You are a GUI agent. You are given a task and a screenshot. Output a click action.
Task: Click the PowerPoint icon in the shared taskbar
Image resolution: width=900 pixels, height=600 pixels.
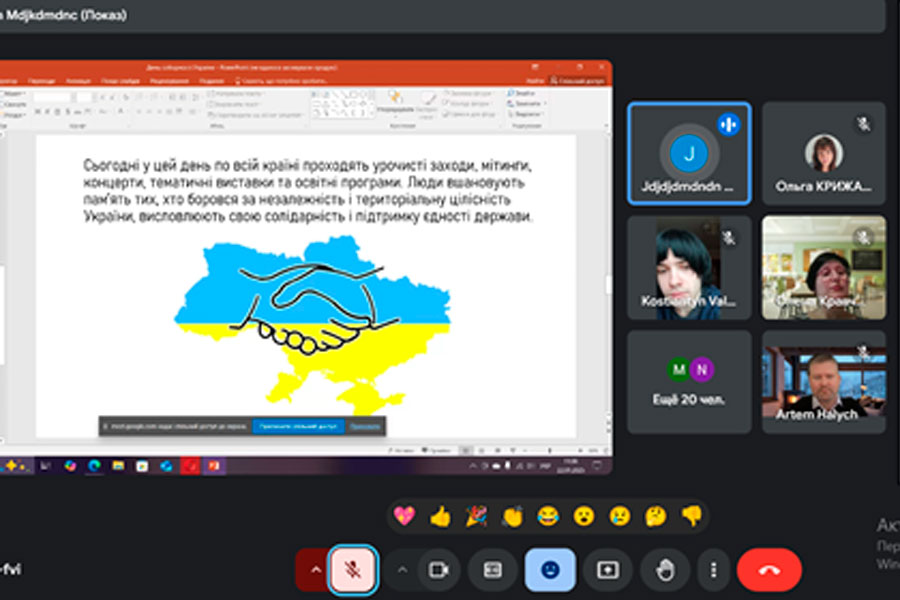[x=214, y=466]
